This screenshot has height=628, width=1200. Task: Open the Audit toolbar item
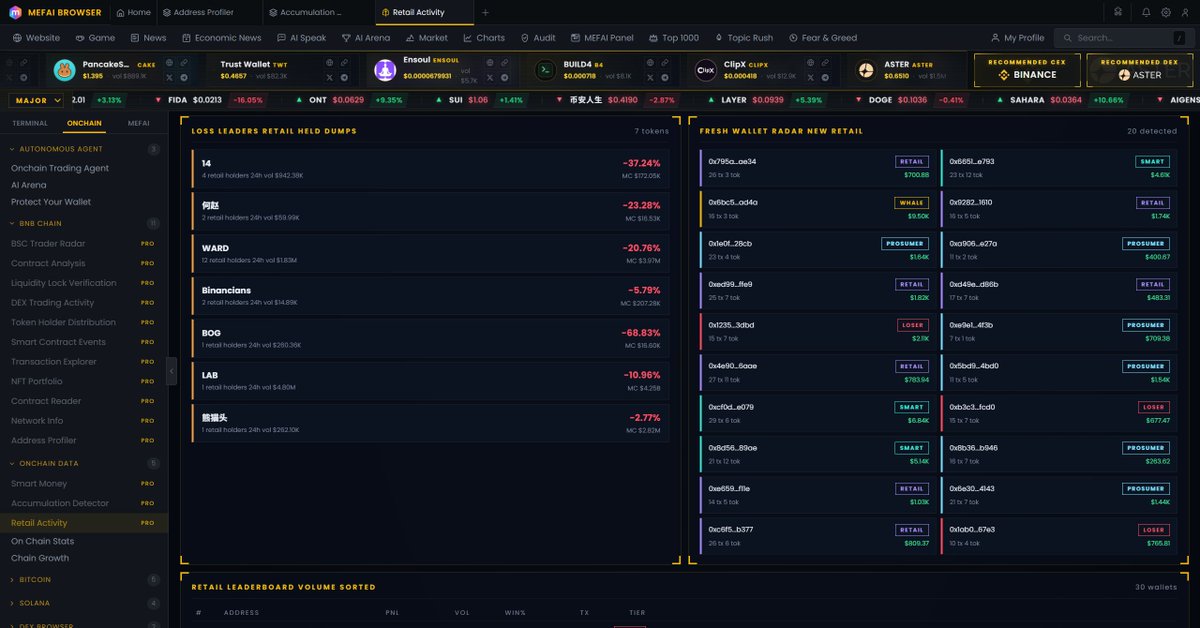tap(538, 38)
